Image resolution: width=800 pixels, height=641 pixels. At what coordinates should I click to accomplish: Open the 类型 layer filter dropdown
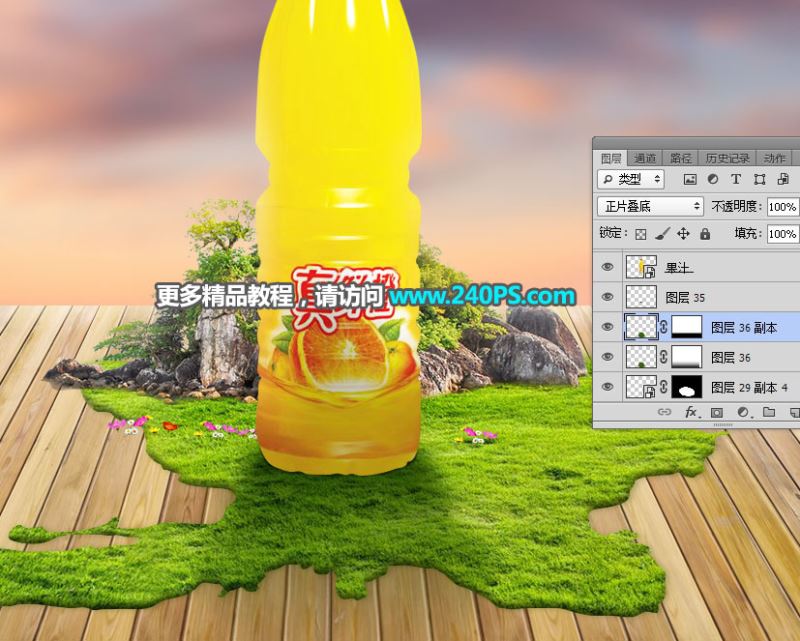(630, 179)
